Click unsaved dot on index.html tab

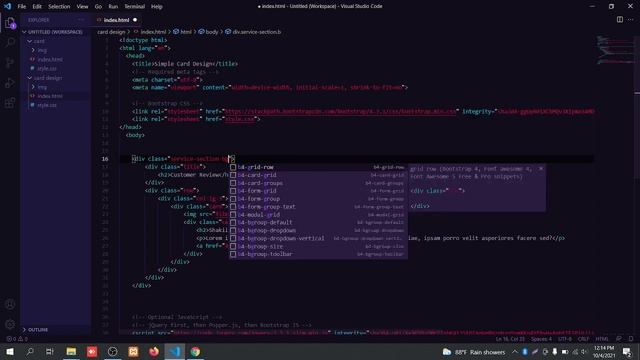click(x=135, y=20)
